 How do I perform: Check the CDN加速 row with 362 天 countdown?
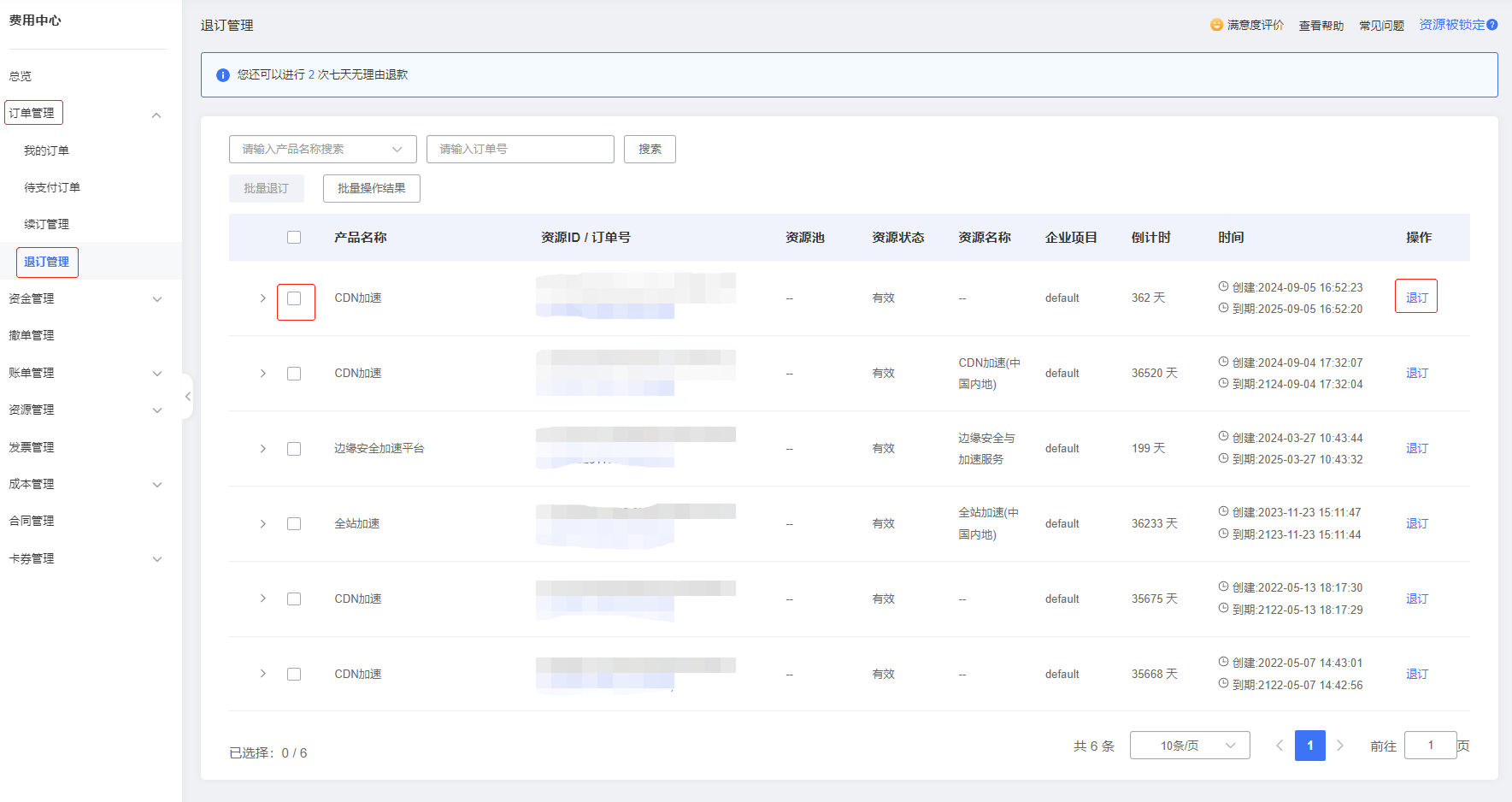pos(294,298)
